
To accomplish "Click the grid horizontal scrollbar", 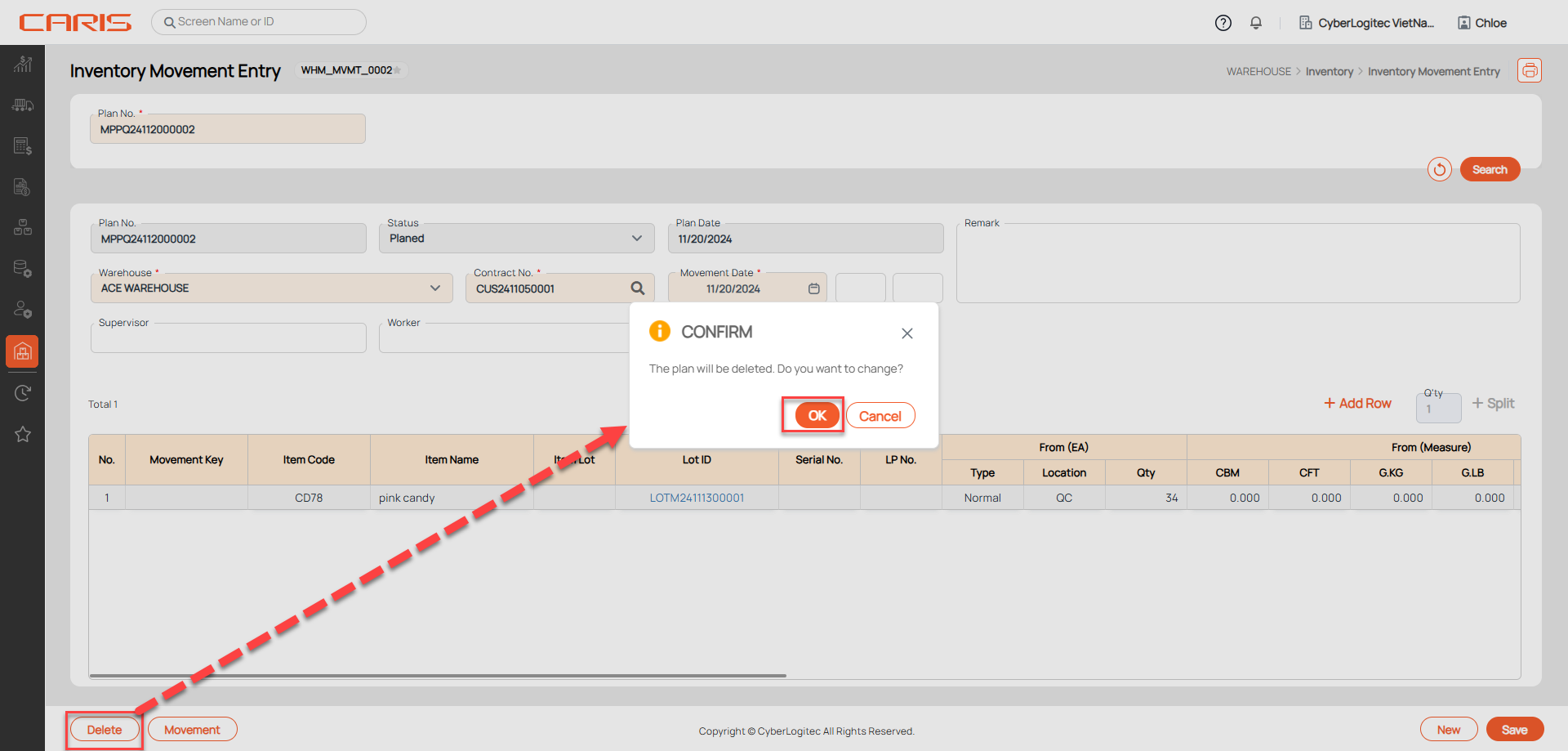I will (437, 676).
